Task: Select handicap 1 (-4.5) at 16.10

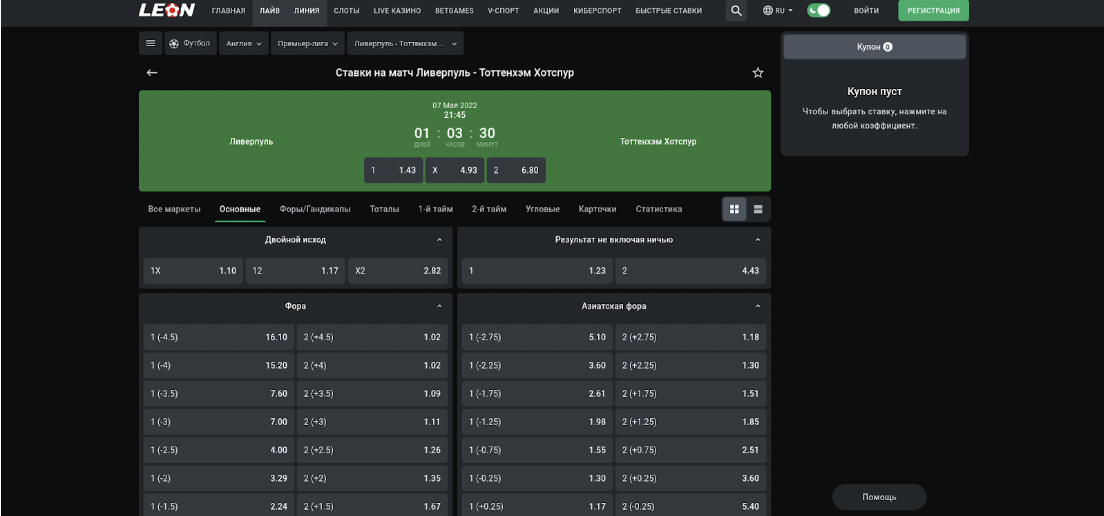Action: 218,337
